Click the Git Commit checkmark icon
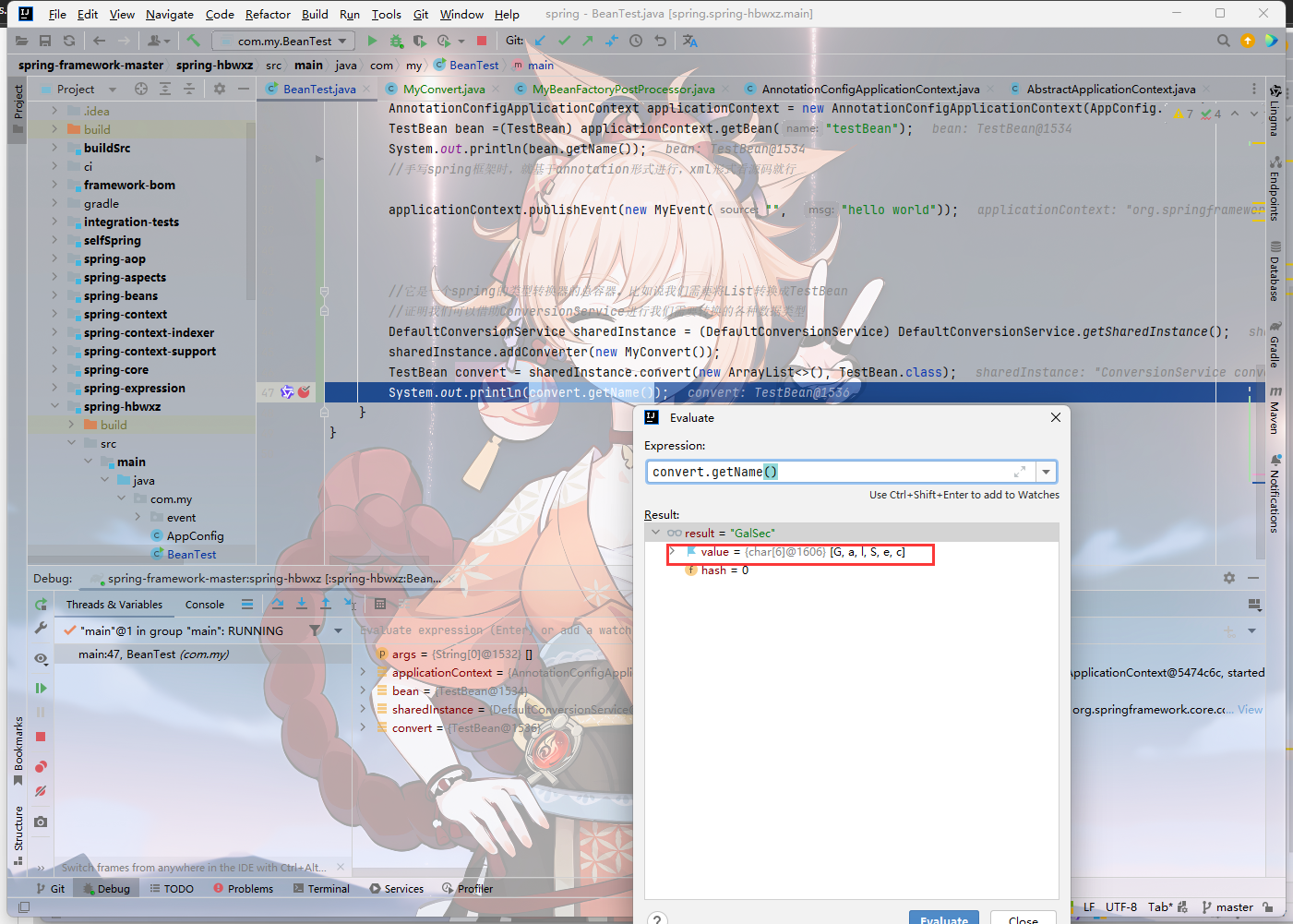1293x924 pixels. (x=564, y=41)
